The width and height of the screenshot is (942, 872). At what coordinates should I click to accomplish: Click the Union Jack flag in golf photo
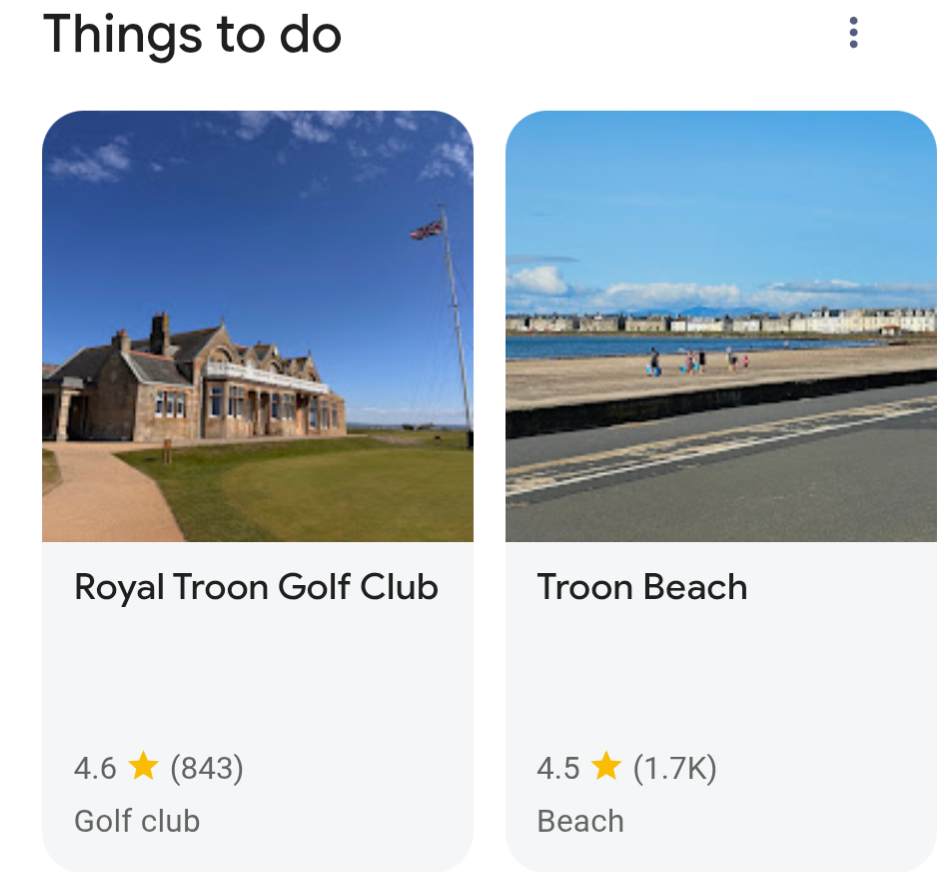427,230
